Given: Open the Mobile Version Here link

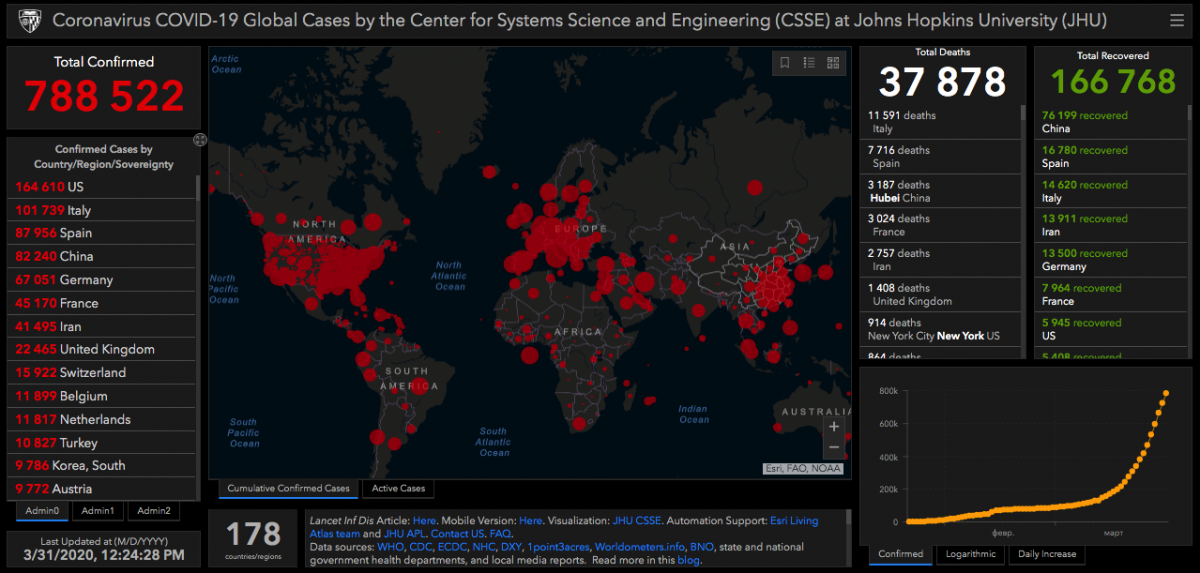Looking at the screenshot, I should point(531,521).
